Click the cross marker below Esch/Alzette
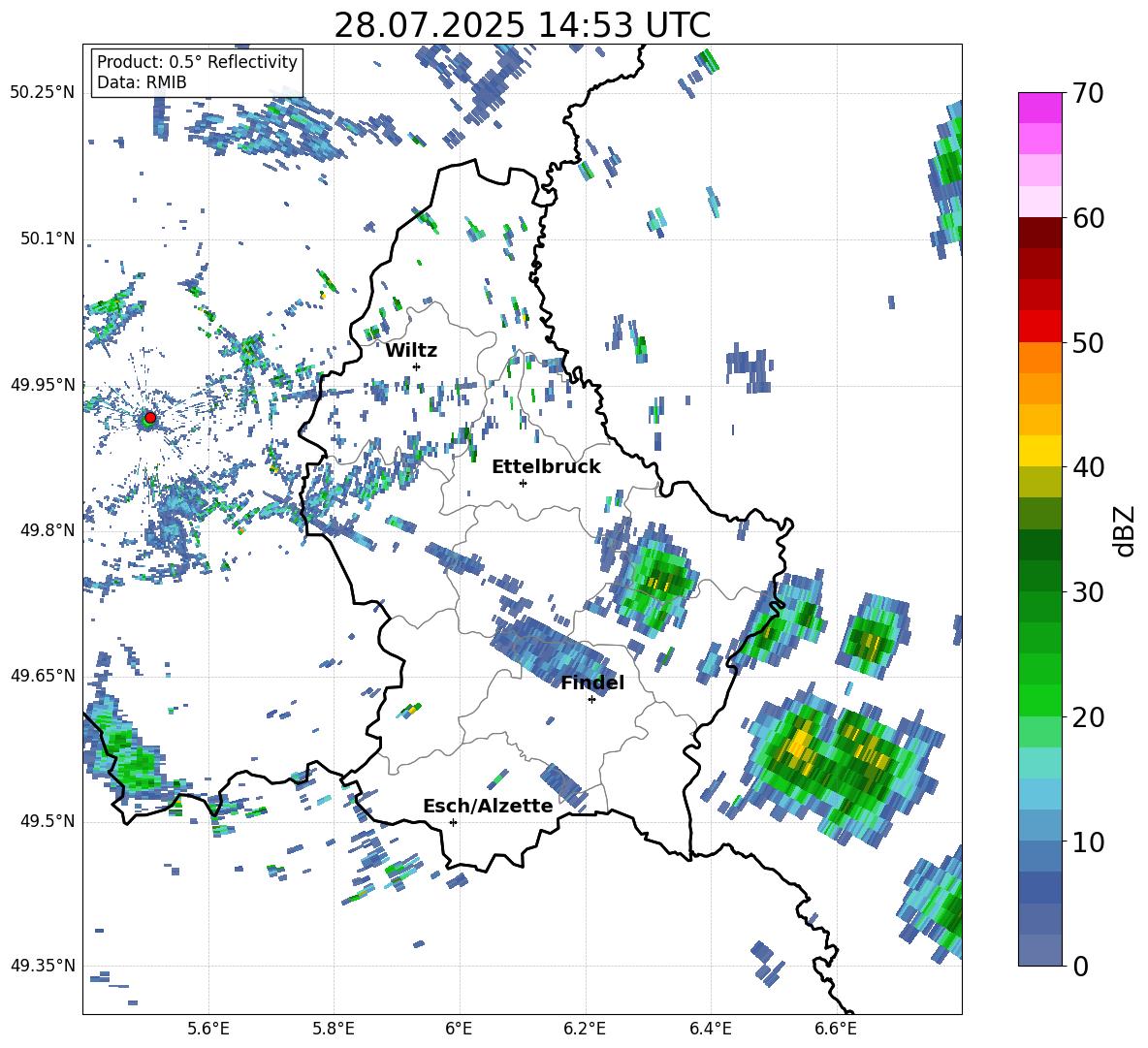 tap(453, 822)
